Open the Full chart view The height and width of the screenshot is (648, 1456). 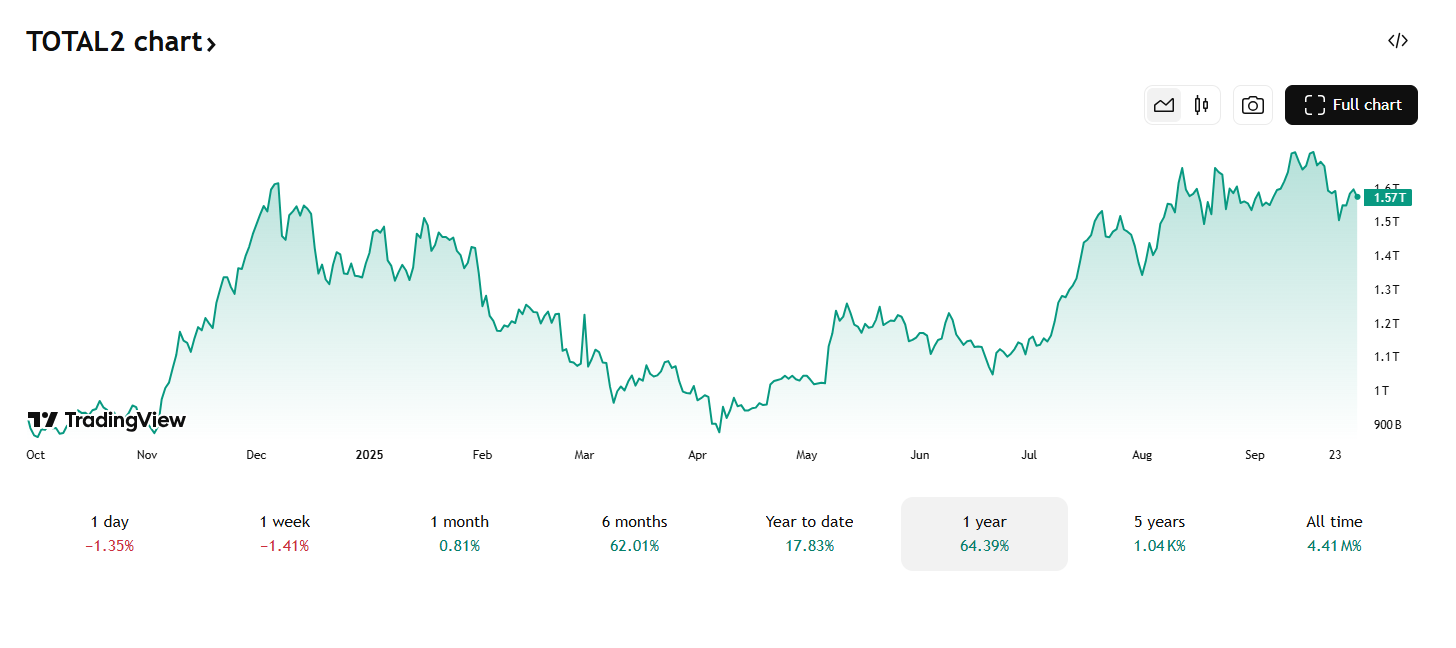pyautogui.click(x=1351, y=105)
